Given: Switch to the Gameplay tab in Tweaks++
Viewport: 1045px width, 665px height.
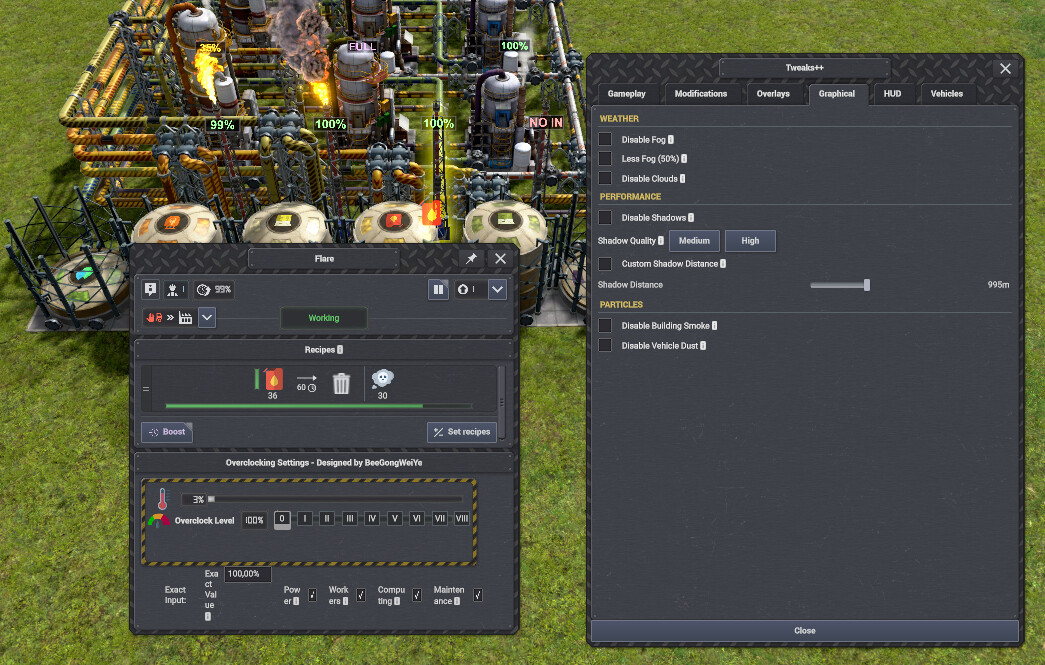Looking at the screenshot, I should (x=626, y=94).
